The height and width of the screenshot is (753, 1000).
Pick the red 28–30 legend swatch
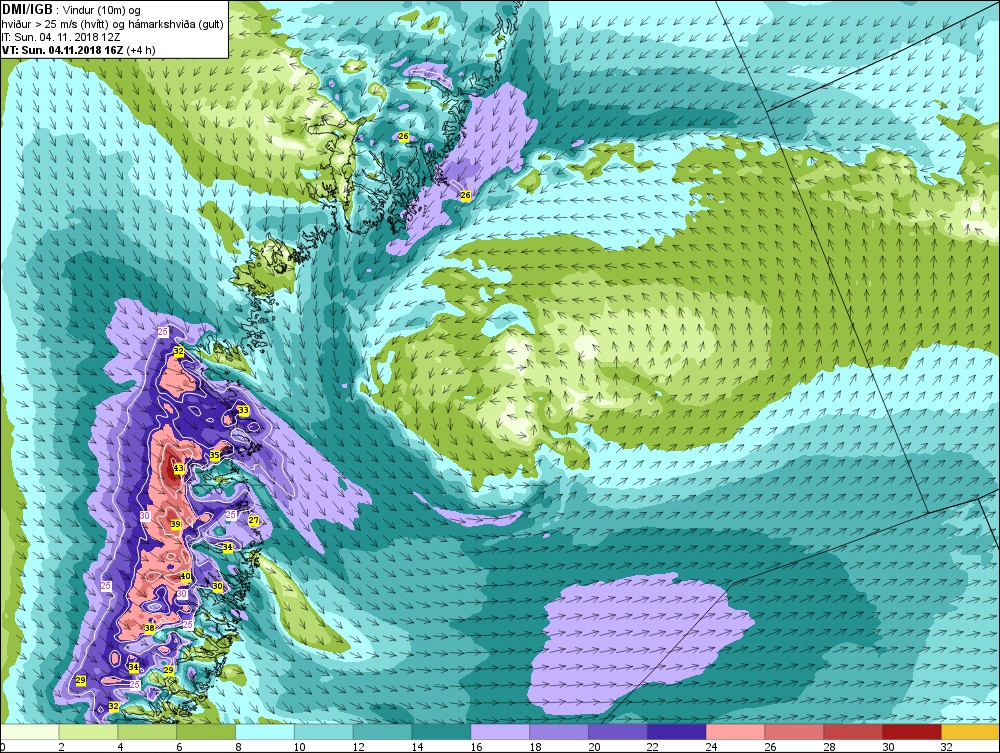click(x=852, y=731)
